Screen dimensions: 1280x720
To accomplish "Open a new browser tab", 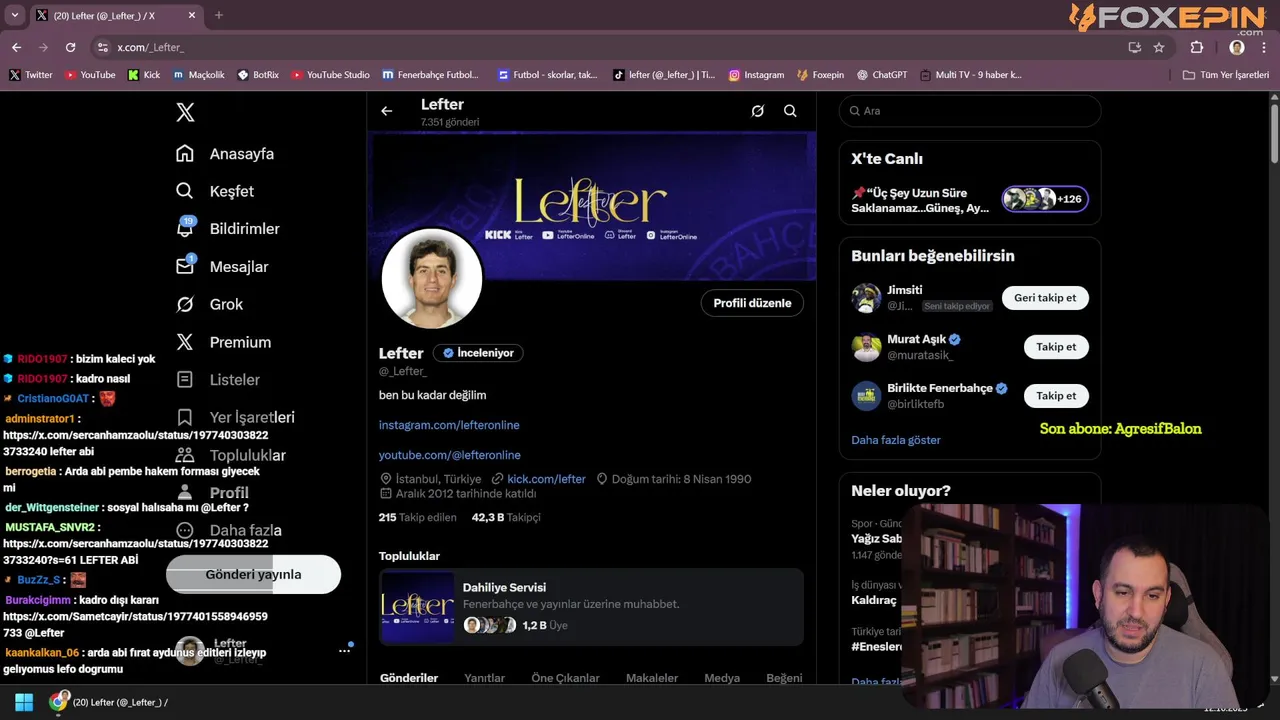I will [x=219, y=15].
